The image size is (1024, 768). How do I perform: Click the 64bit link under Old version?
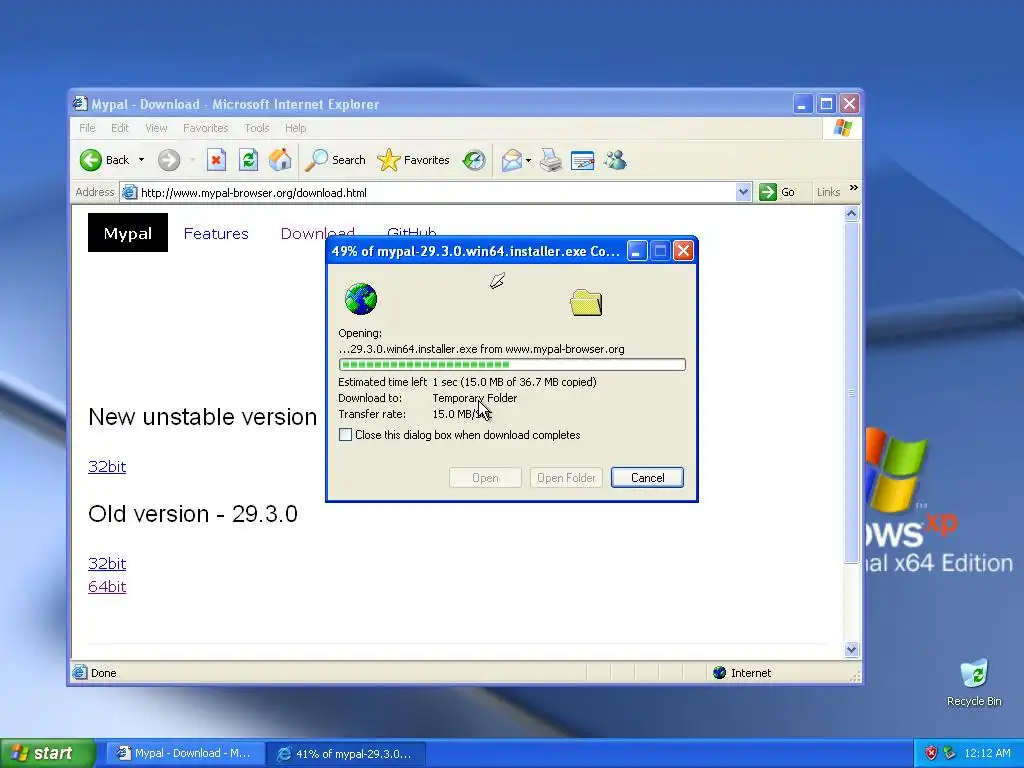107,586
